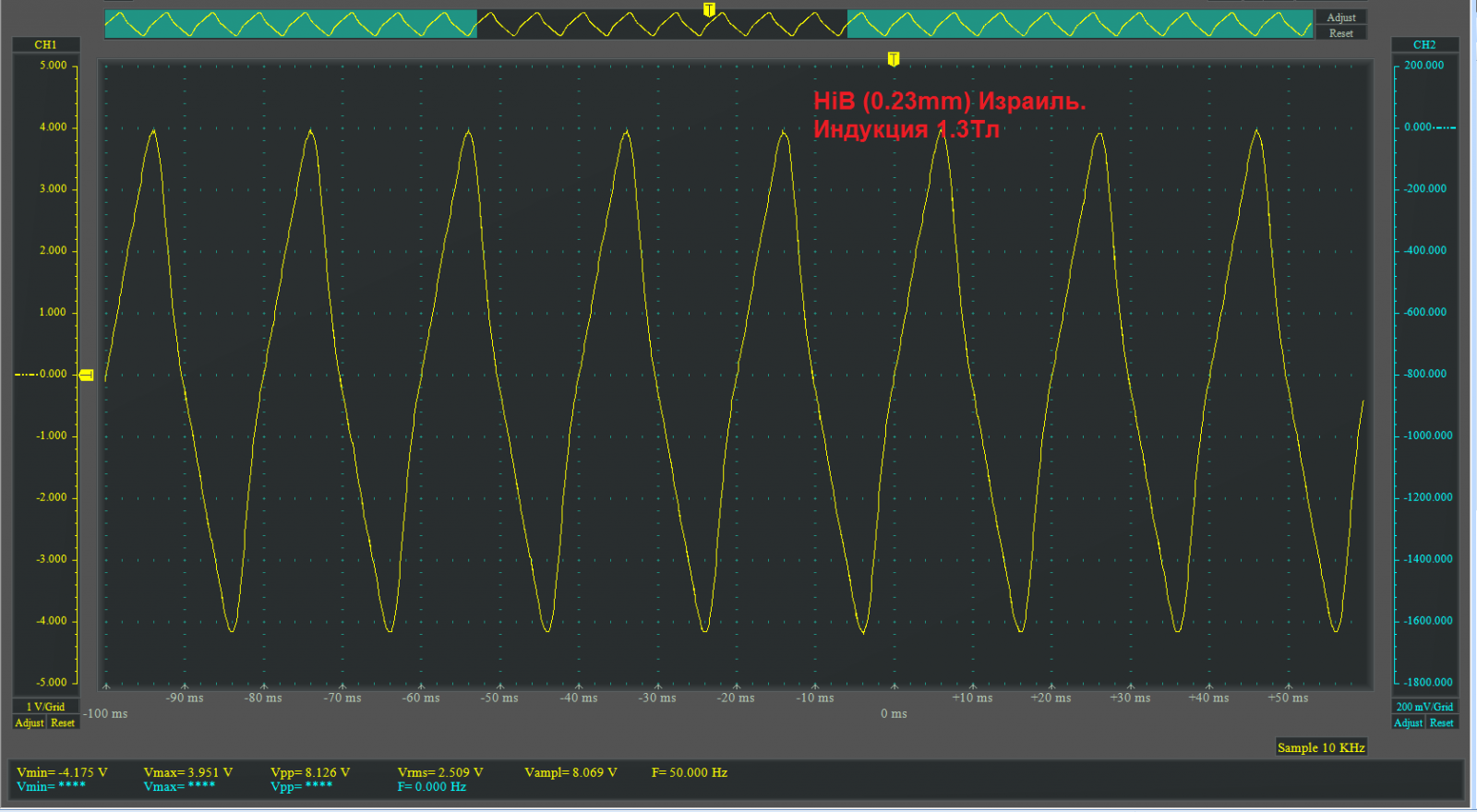1477x812 pixels.
Task: Click the -100 ms time axis label
Action: 105,713
